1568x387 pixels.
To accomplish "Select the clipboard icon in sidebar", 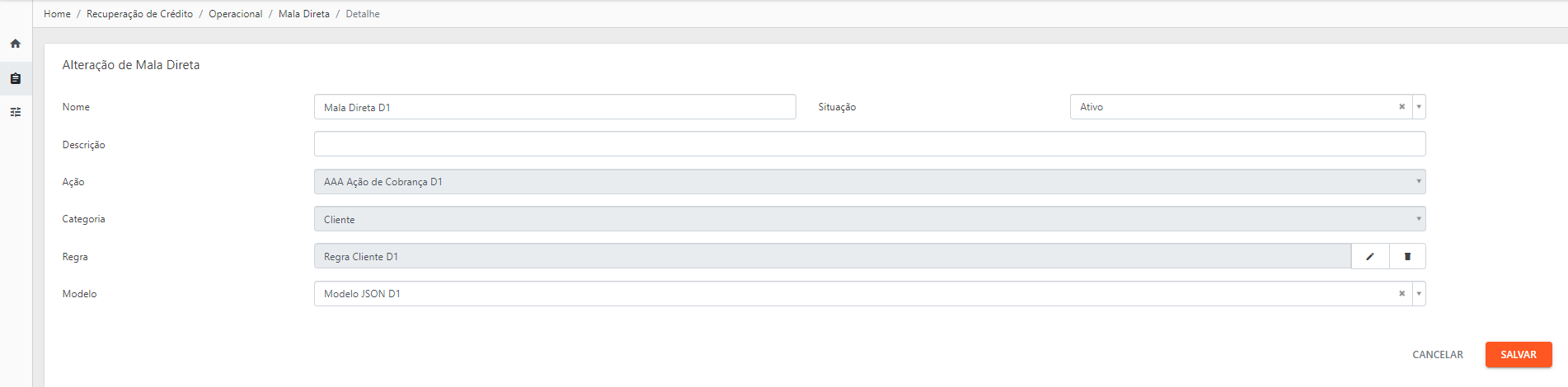I will 16,79.
